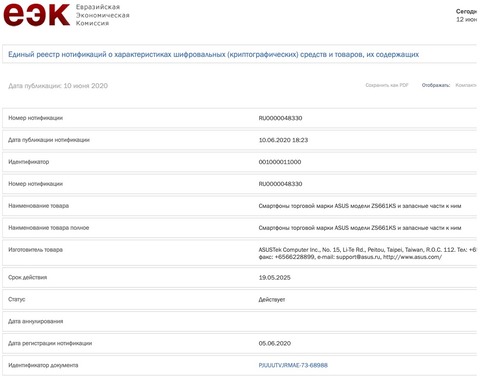Click Изготовитель товара row label
Screen dimensions: 480x377
click(35, 250)
